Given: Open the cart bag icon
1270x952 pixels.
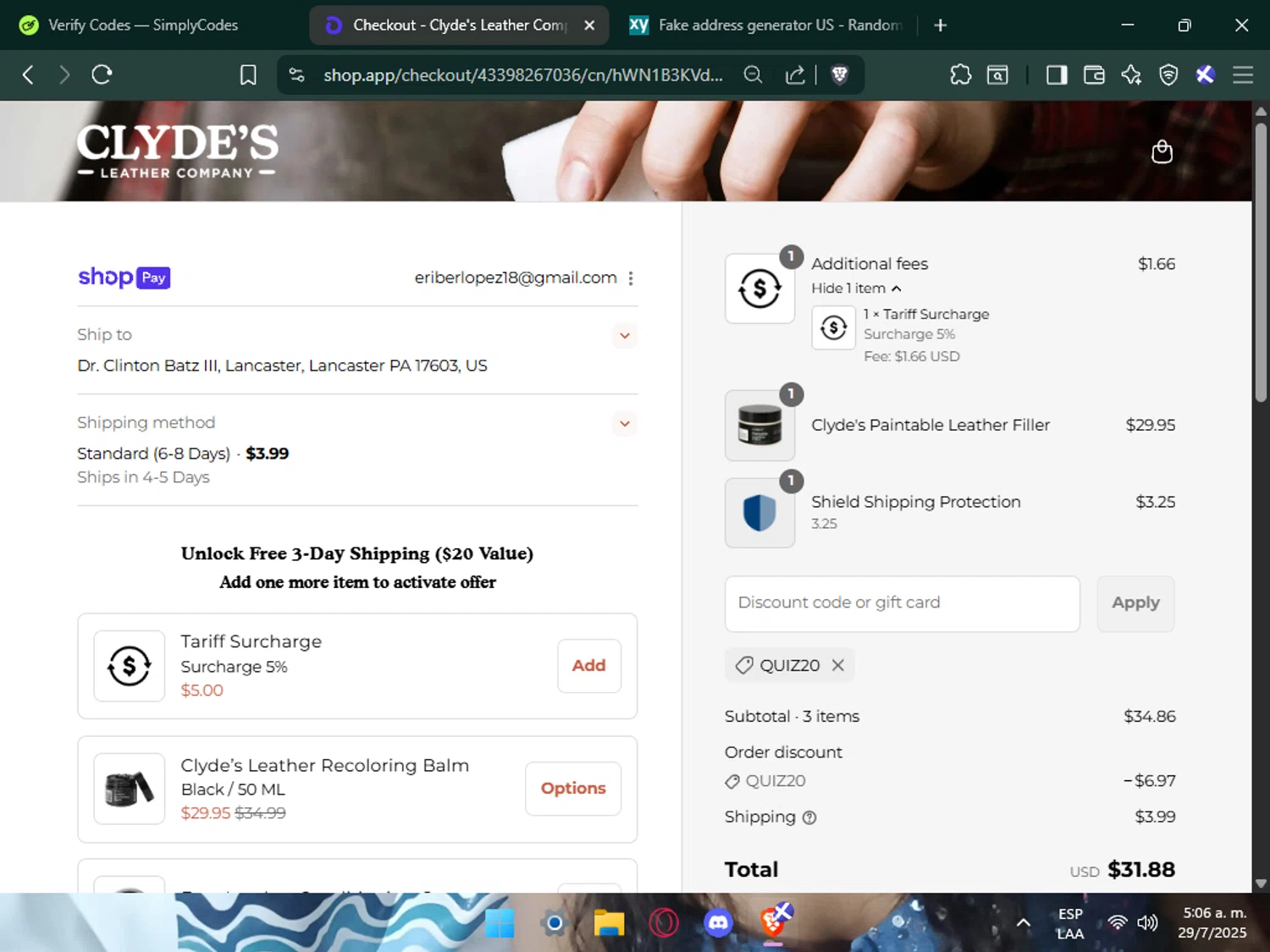Looking at the screenshot, I should pos(1162,151).
